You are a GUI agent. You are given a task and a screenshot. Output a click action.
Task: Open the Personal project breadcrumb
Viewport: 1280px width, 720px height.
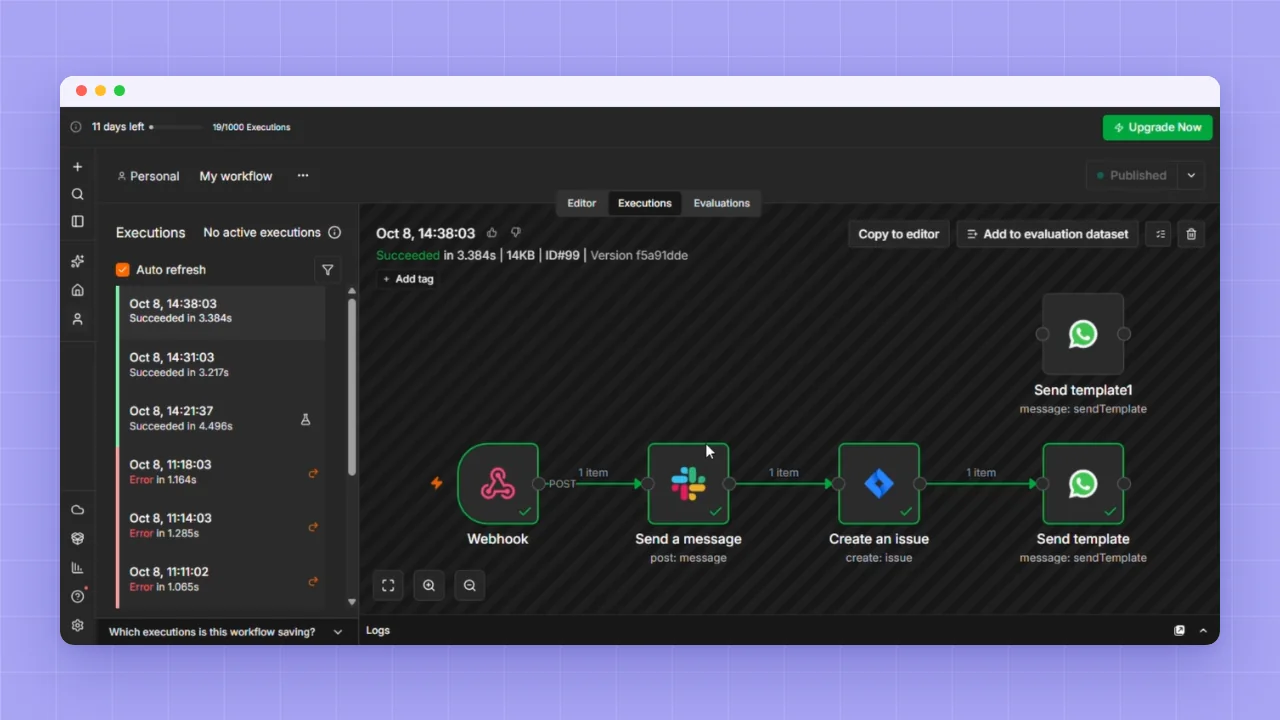(149, 176)
